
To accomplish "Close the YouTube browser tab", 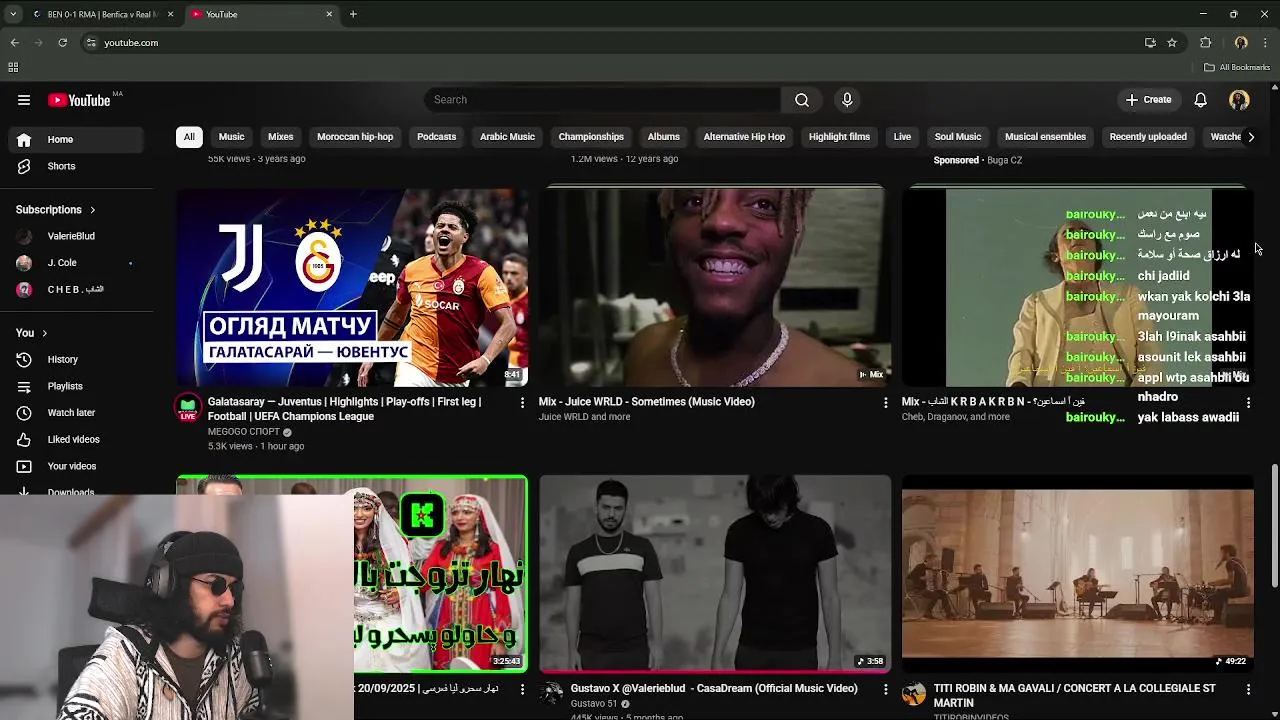I will click(329, 14).
